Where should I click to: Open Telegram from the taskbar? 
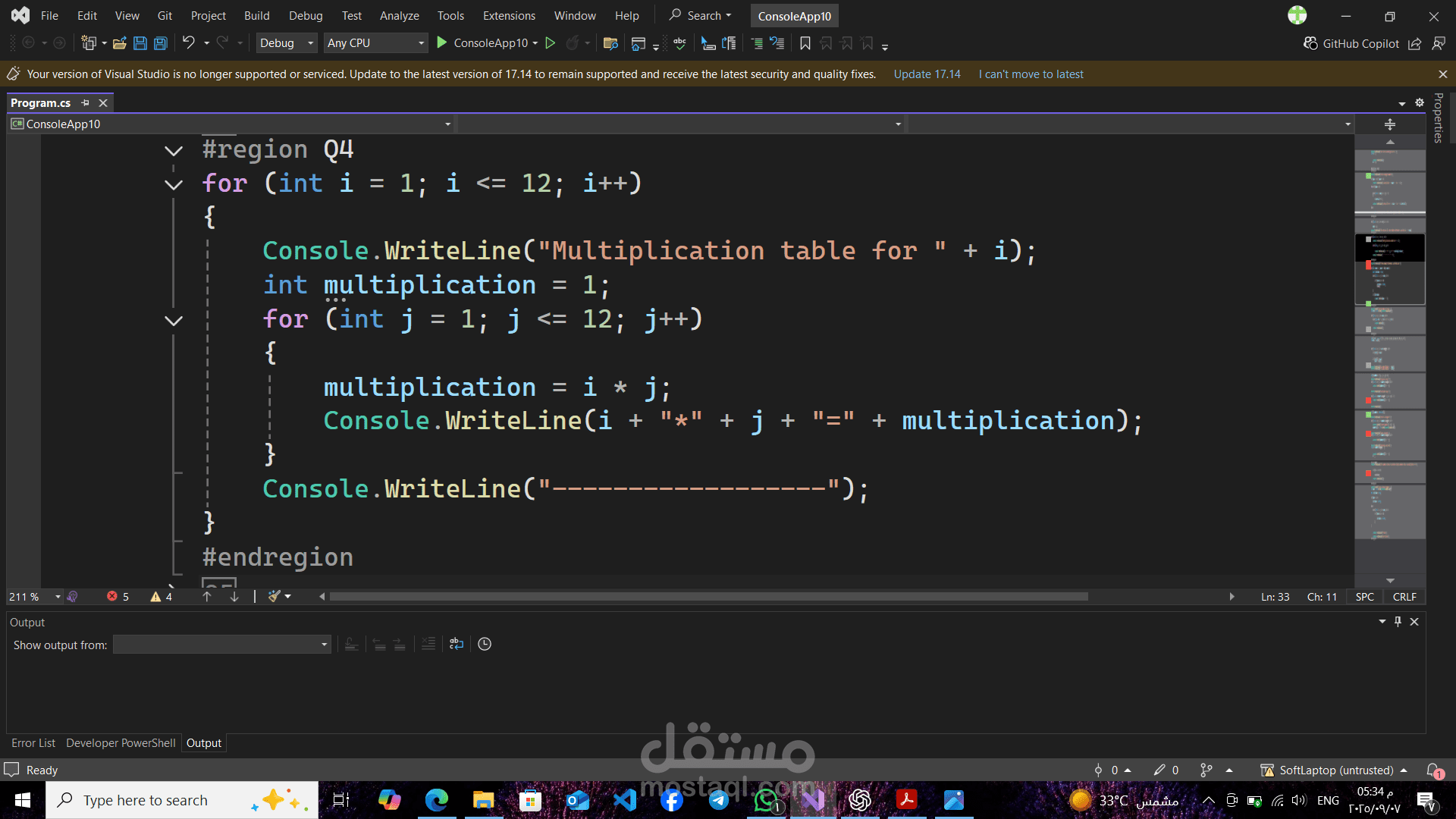pyautogui.click(x=719, y=800)
